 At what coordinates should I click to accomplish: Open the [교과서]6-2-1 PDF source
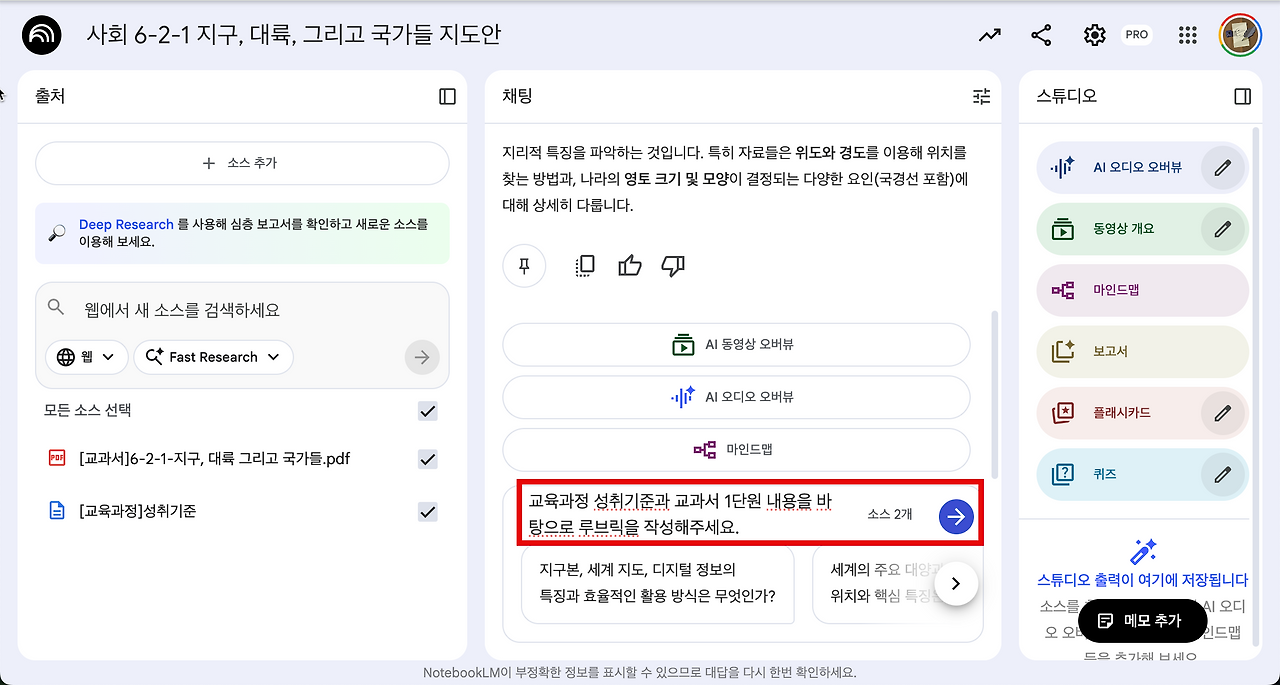tap(214, 459)
